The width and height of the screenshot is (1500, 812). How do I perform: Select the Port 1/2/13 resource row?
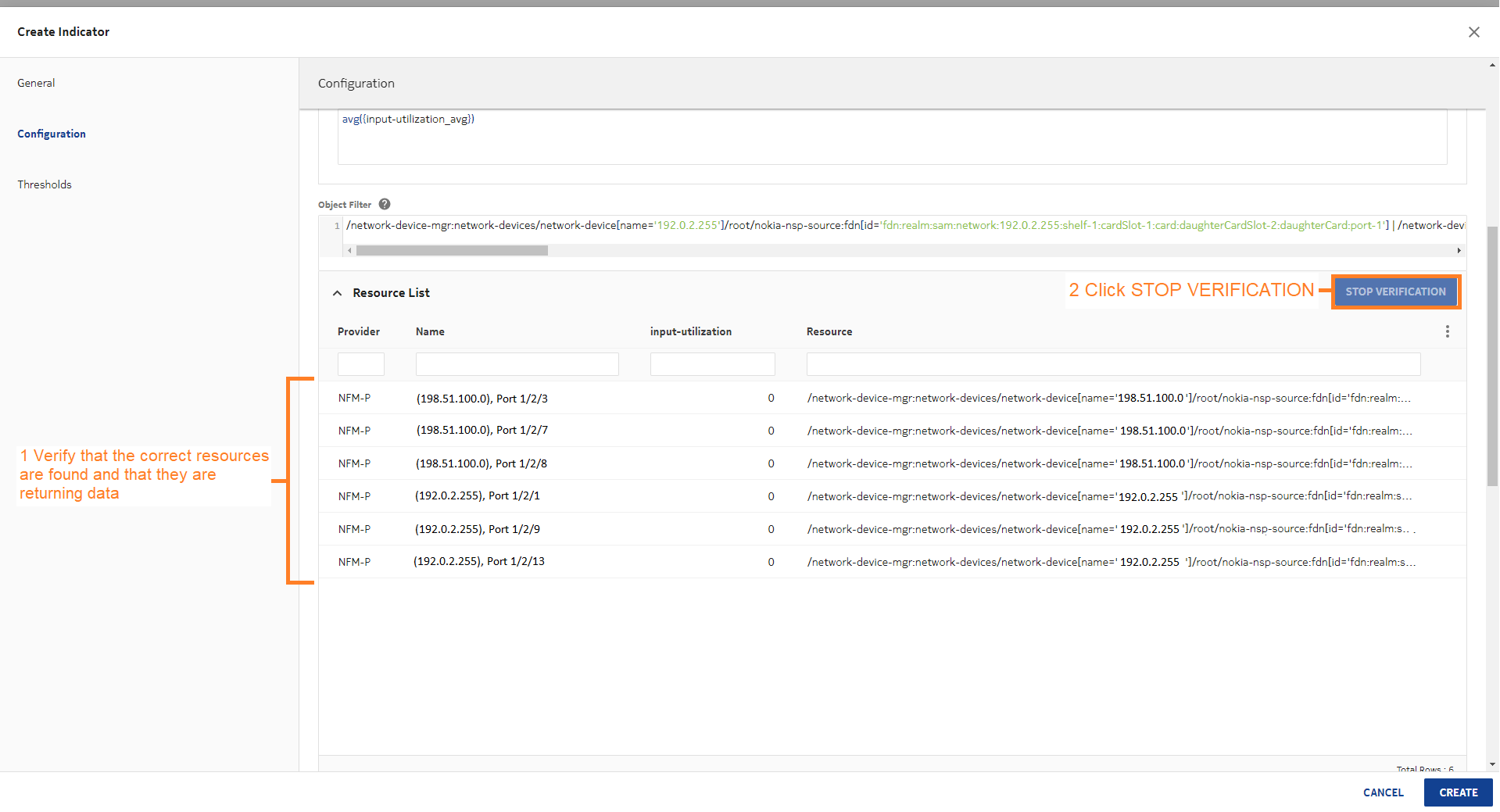click(478, 562)
